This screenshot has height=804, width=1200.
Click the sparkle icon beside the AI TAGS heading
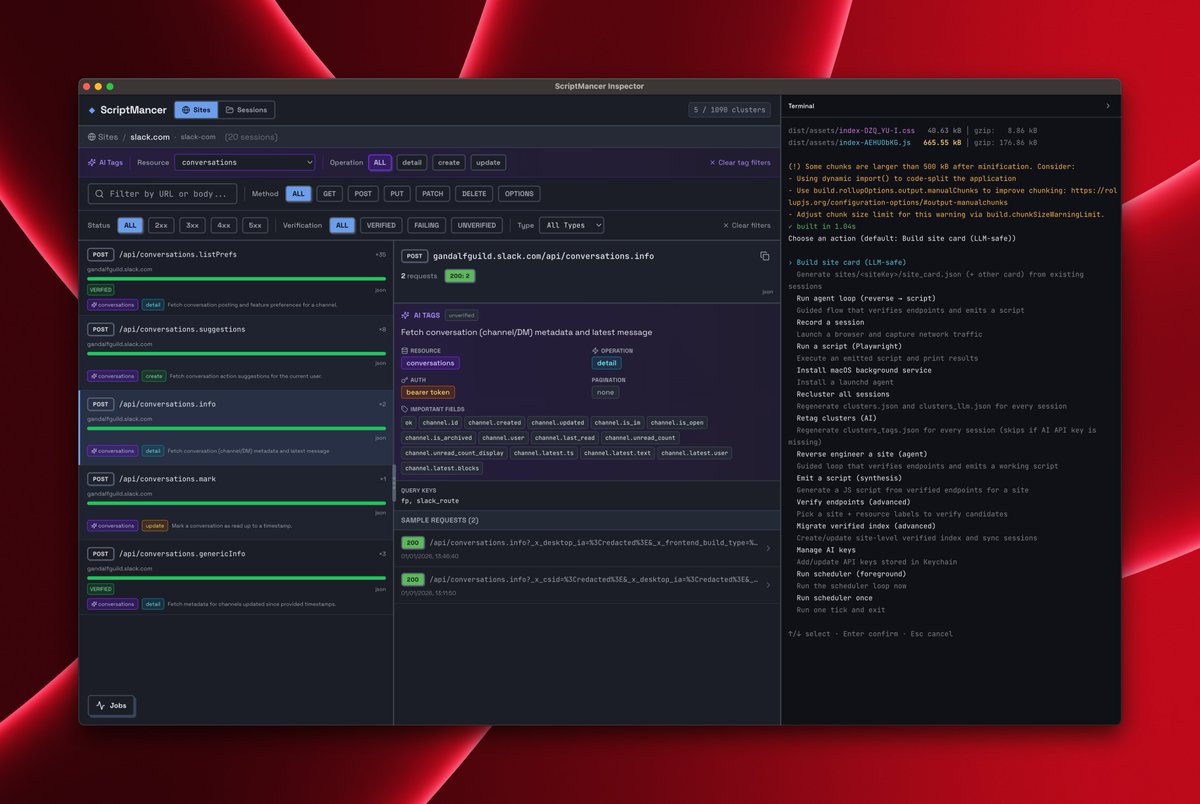pos(406,315)
